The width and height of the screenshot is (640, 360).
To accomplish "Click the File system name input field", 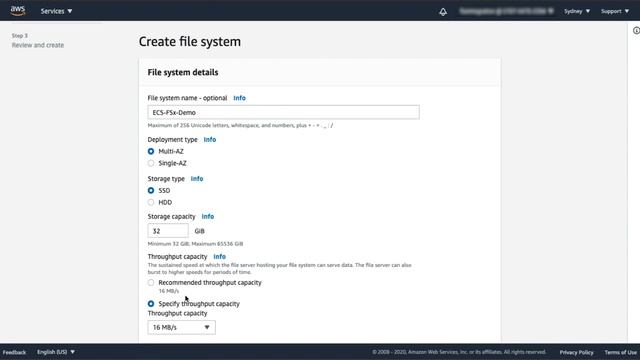I will (x=283, y=112).
